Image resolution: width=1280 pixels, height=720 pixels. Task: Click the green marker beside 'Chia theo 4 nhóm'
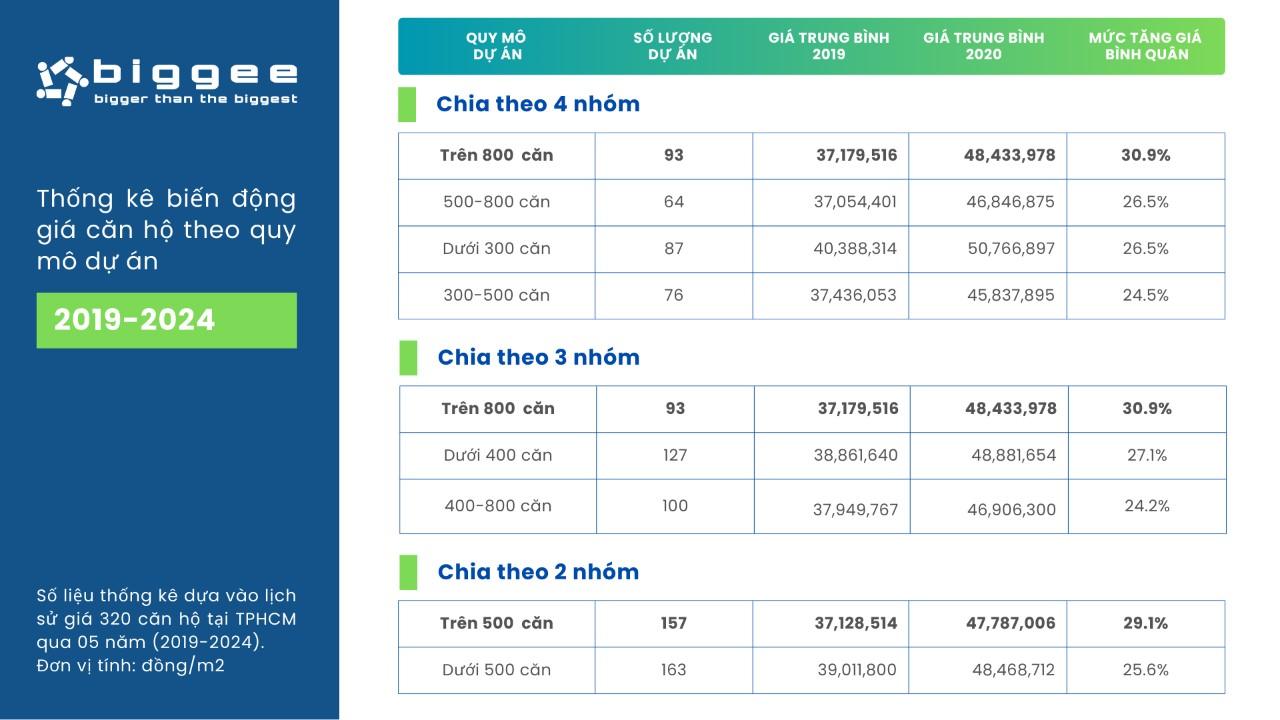click(407, 104)
